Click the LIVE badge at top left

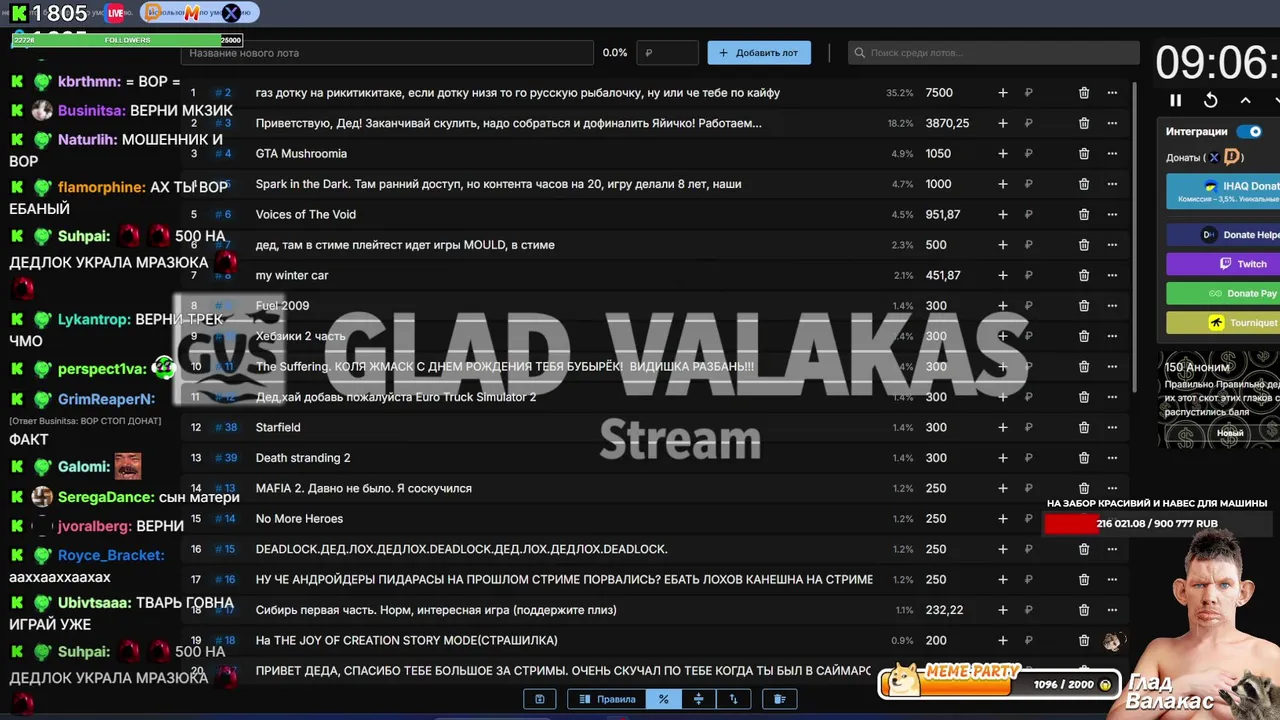click(116, 13)
